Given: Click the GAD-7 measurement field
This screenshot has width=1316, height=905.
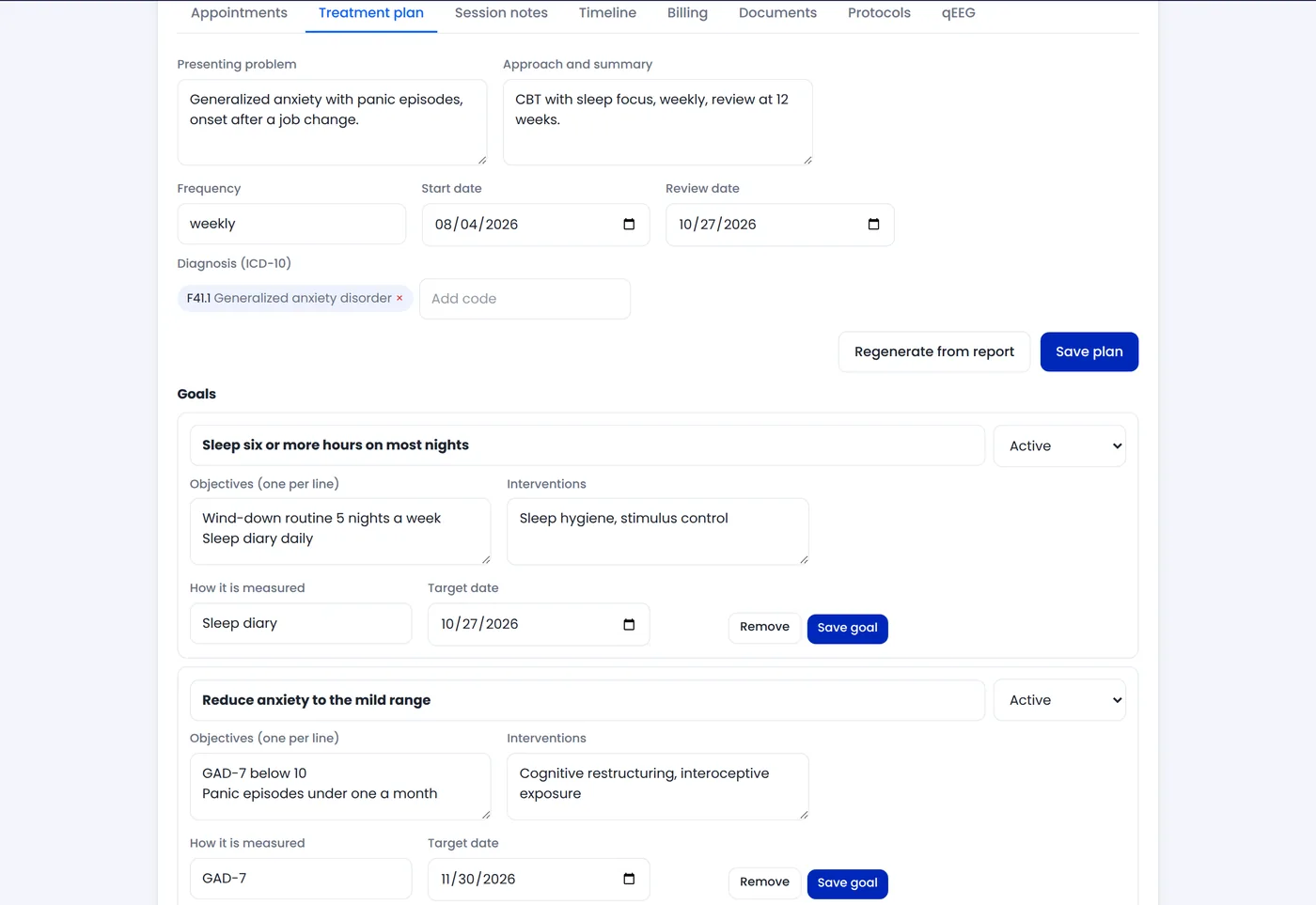Looking at the screenshot, I should click(x=301, y=879).
